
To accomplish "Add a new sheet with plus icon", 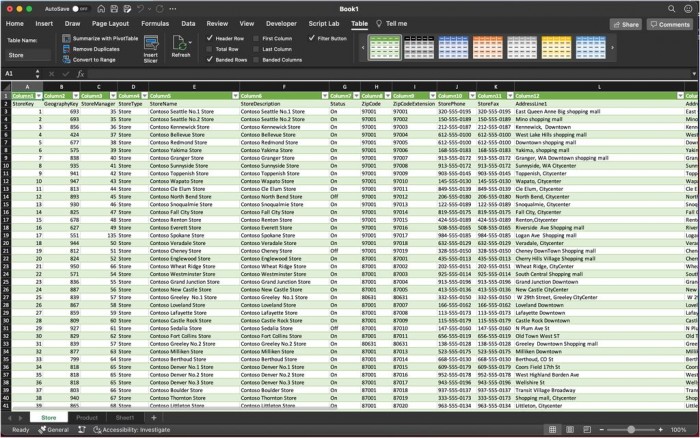I will 152,418.
